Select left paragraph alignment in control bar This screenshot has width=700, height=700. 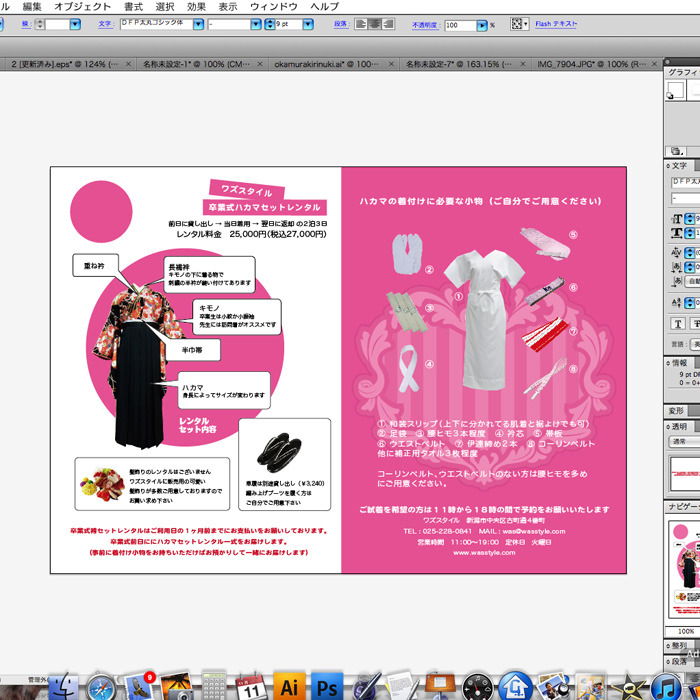coord(362,23)
